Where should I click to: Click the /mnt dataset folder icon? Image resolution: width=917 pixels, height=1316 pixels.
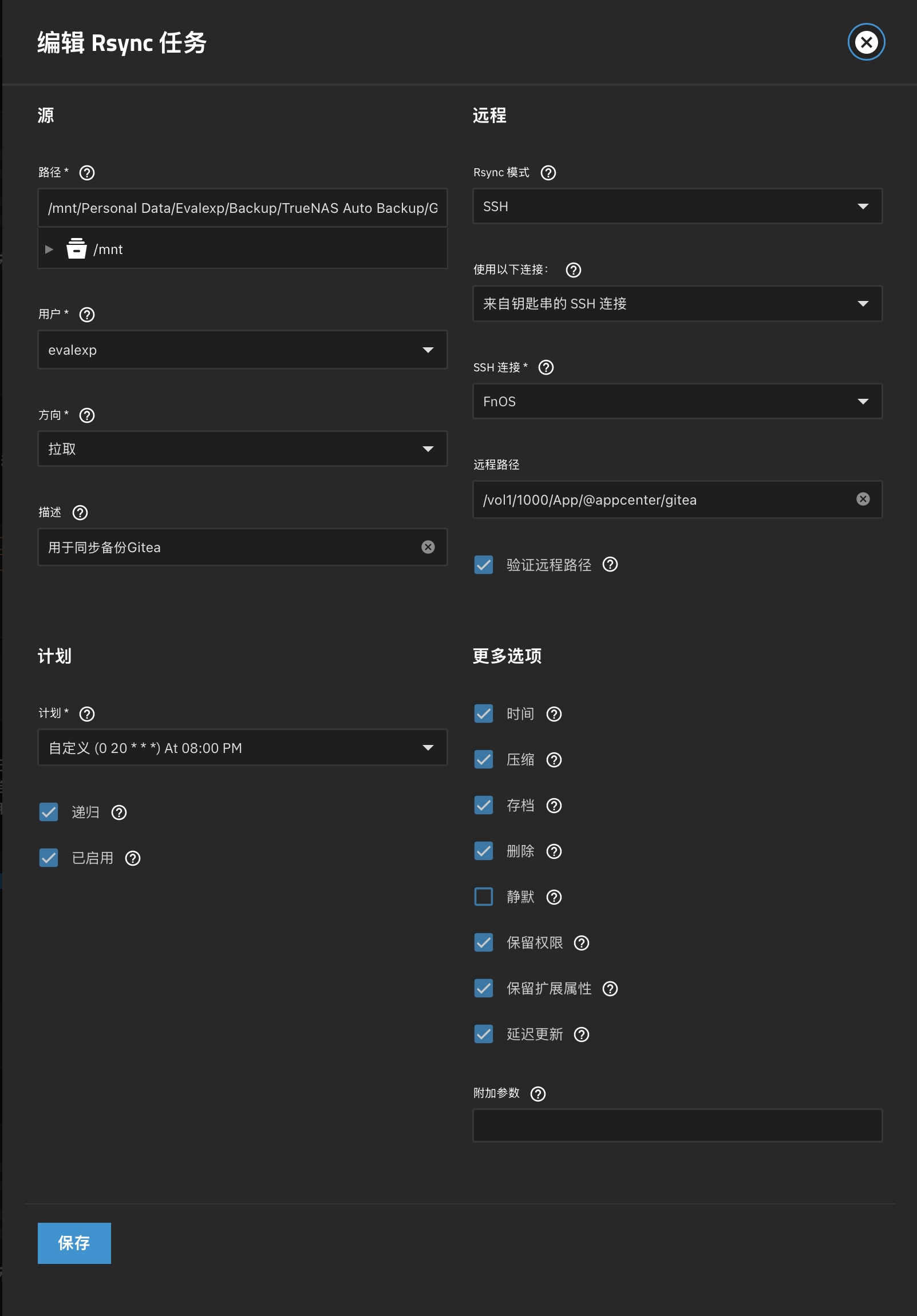pos(76,249)
